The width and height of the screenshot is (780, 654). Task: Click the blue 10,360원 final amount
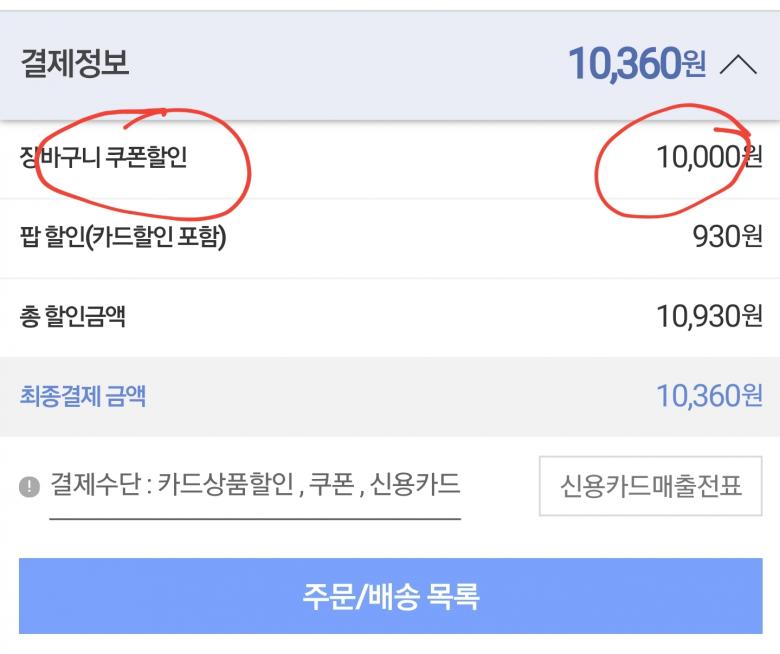coord(709,395)
